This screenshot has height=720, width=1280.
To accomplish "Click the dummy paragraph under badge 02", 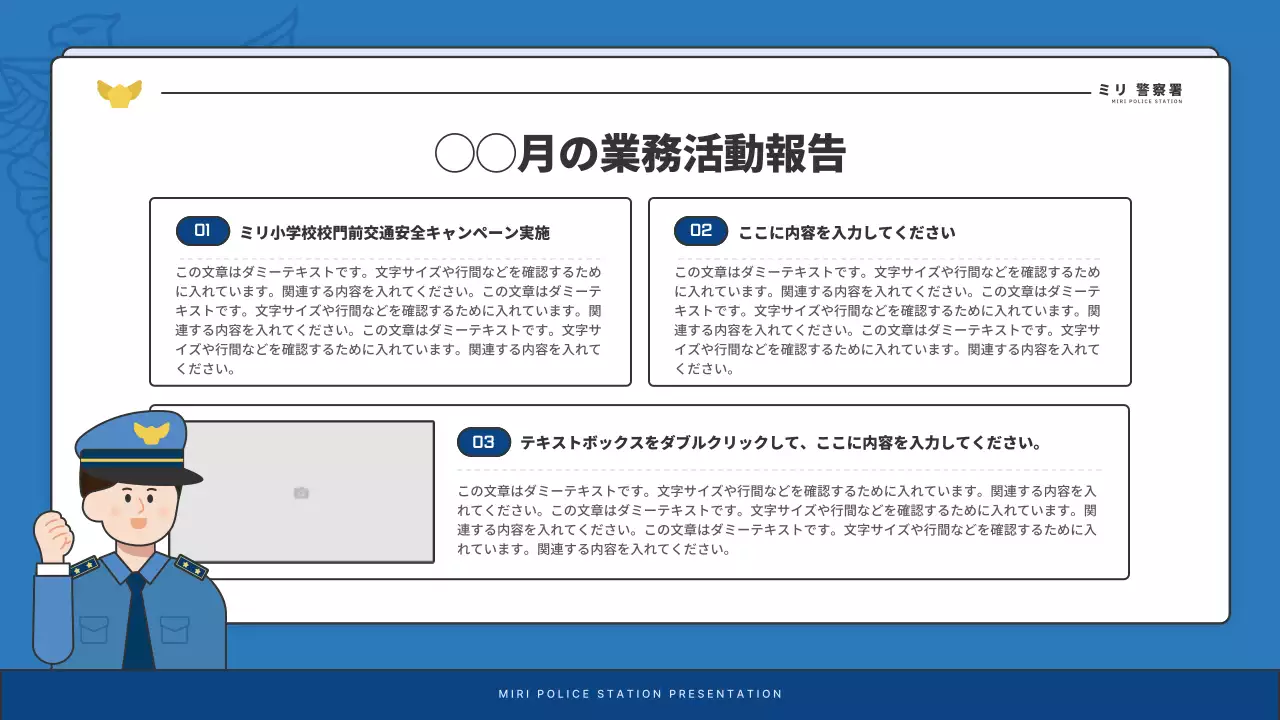I will click(888, 320).
